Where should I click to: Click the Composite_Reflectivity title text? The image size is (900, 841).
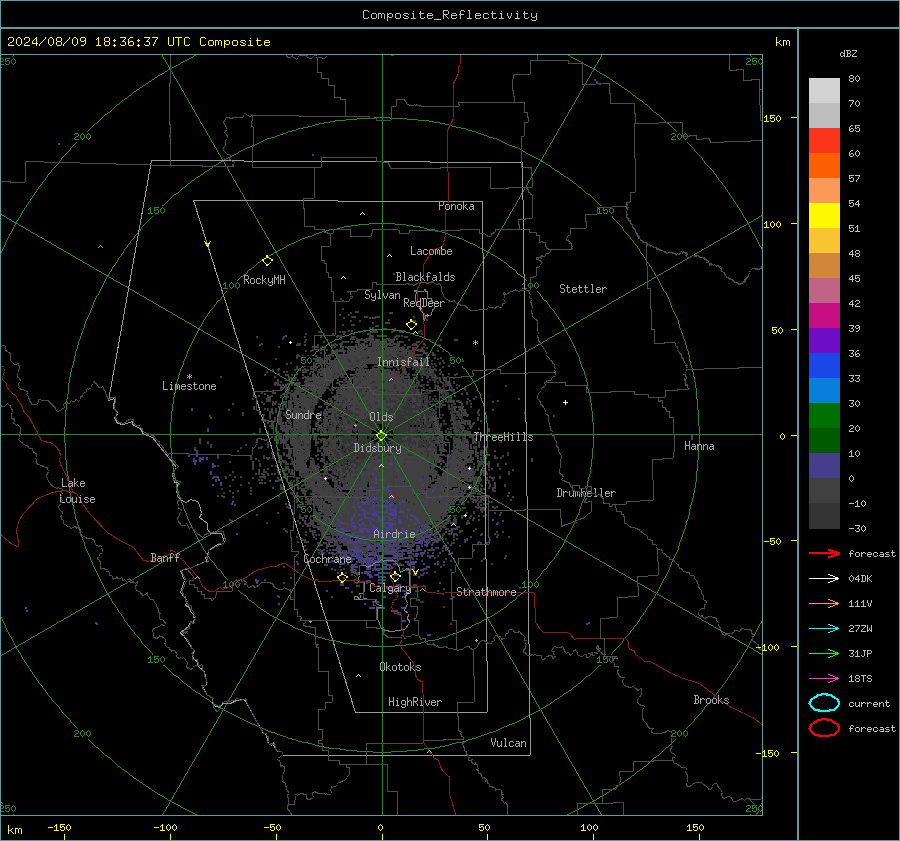click(x=450, y=15)
